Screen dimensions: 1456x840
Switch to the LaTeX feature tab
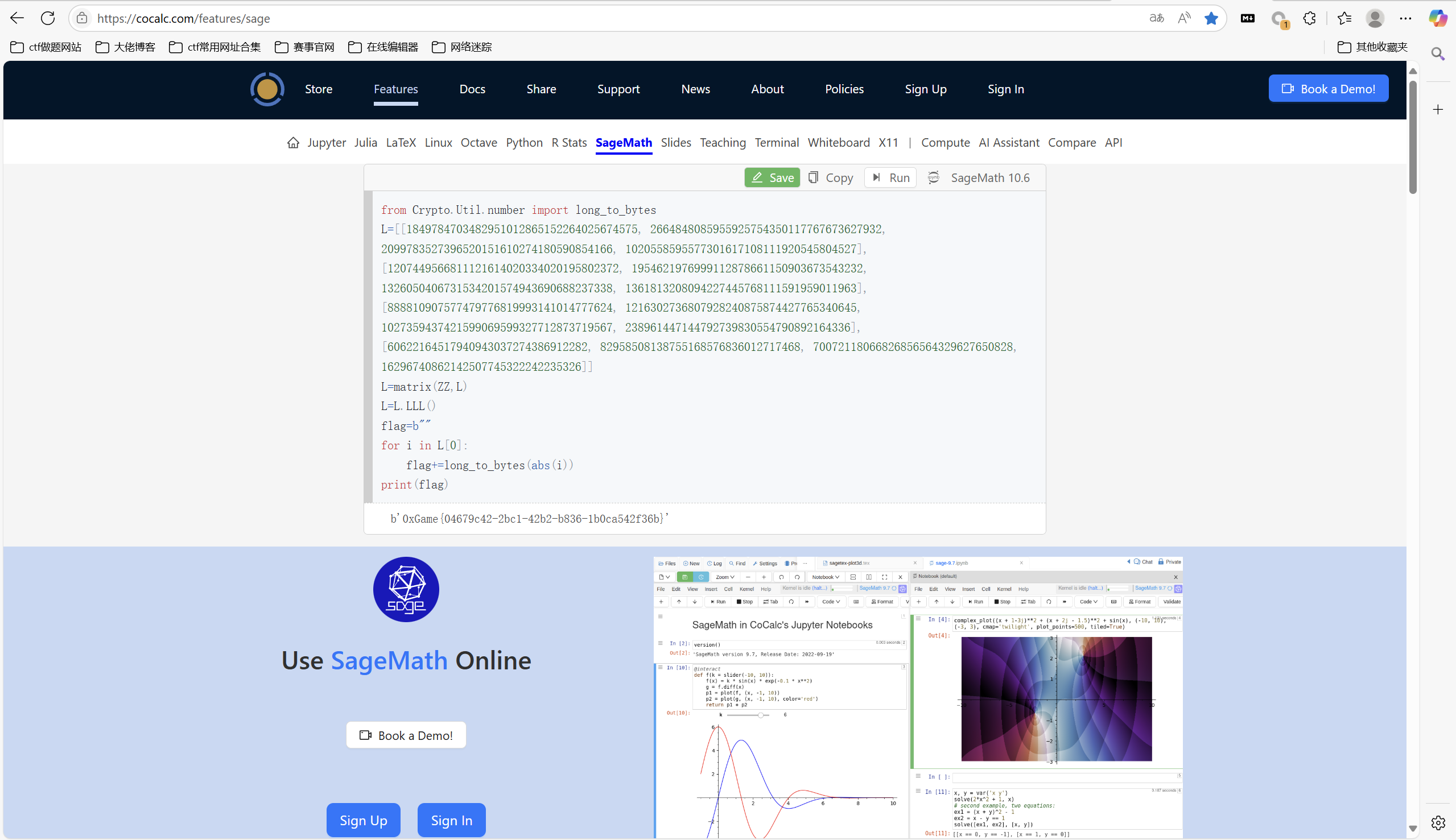[x=401, y=143]
